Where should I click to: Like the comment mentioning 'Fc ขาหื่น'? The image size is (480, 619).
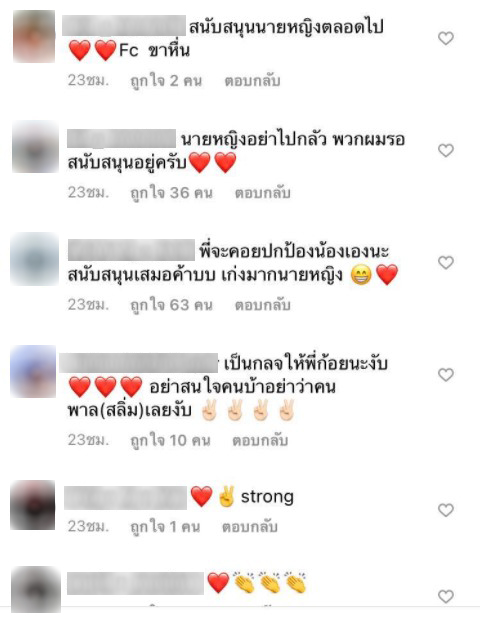[446, 38]
